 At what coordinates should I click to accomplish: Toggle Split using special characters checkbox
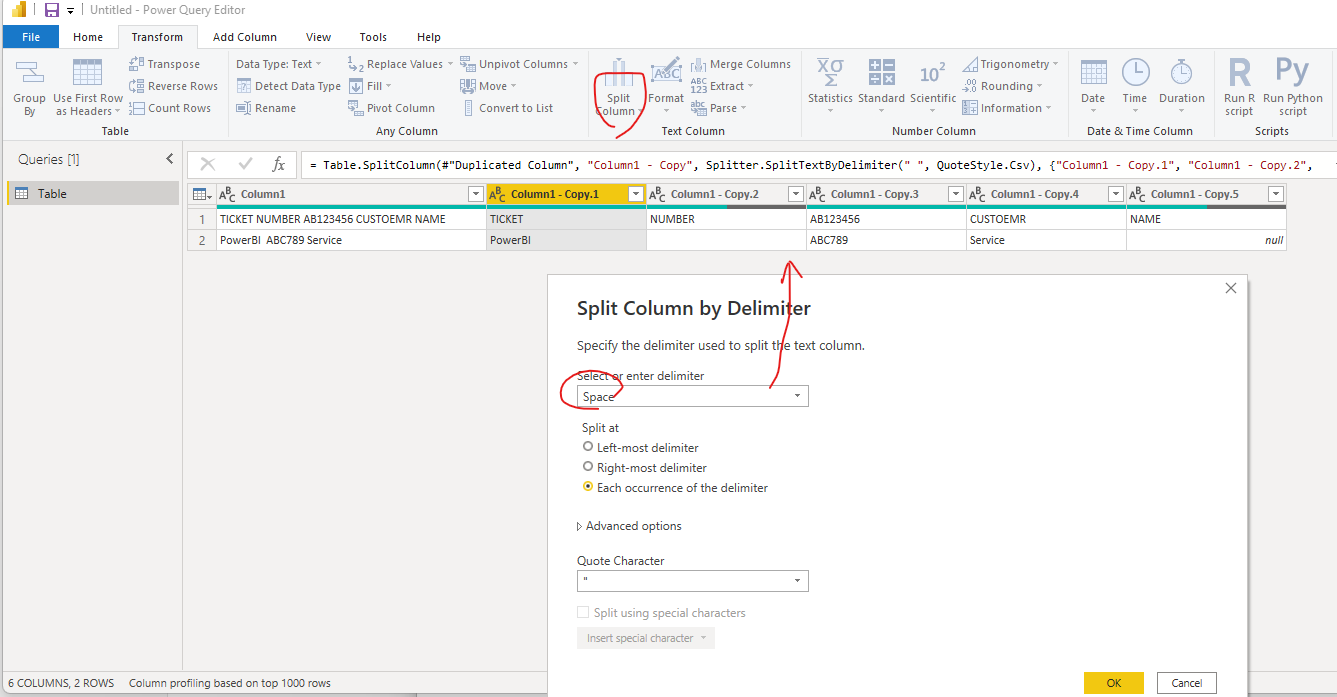coord(583,613)
